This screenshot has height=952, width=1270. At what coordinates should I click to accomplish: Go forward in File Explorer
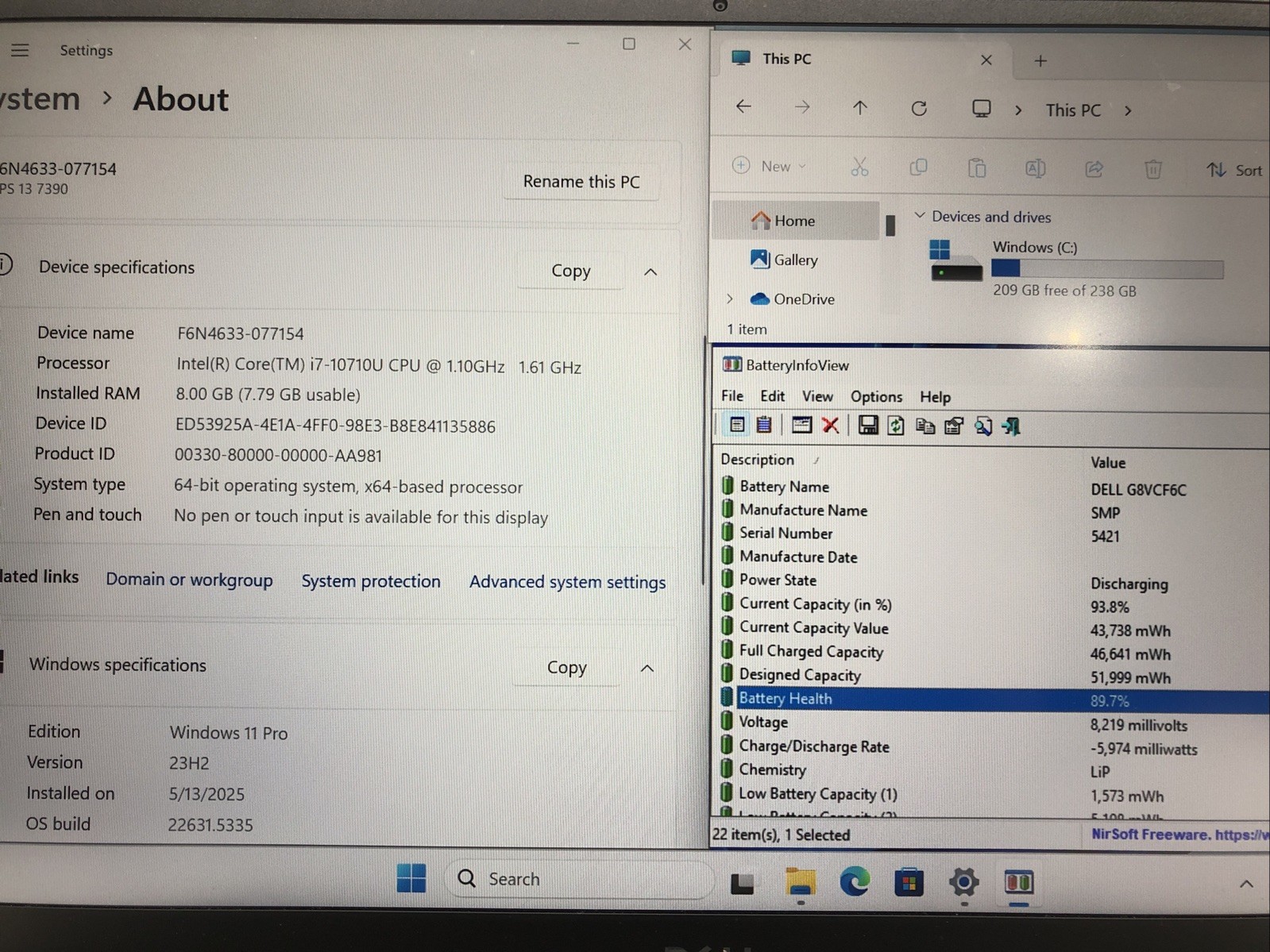(x=802, y=107)
